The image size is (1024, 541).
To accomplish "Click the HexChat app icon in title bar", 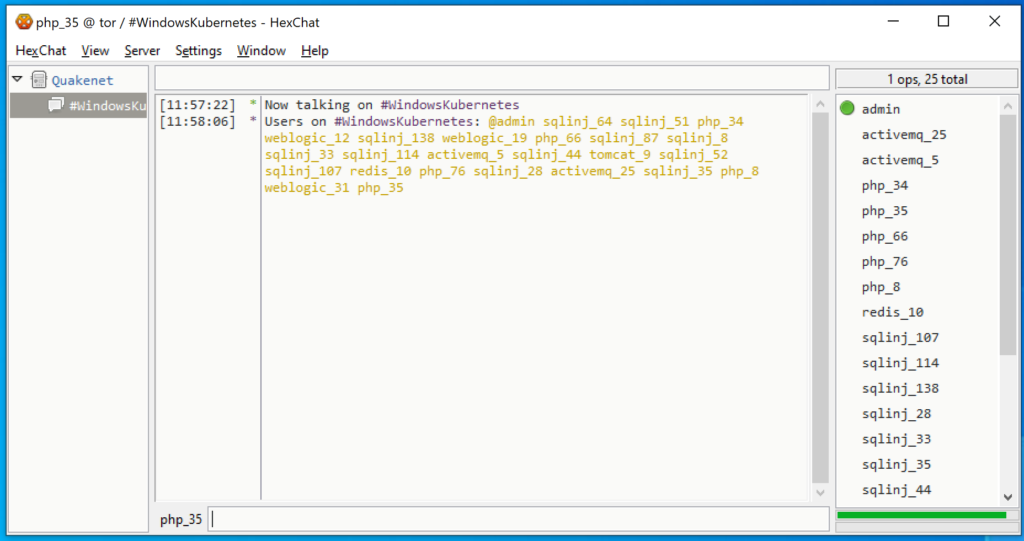I will coord(24,22).
